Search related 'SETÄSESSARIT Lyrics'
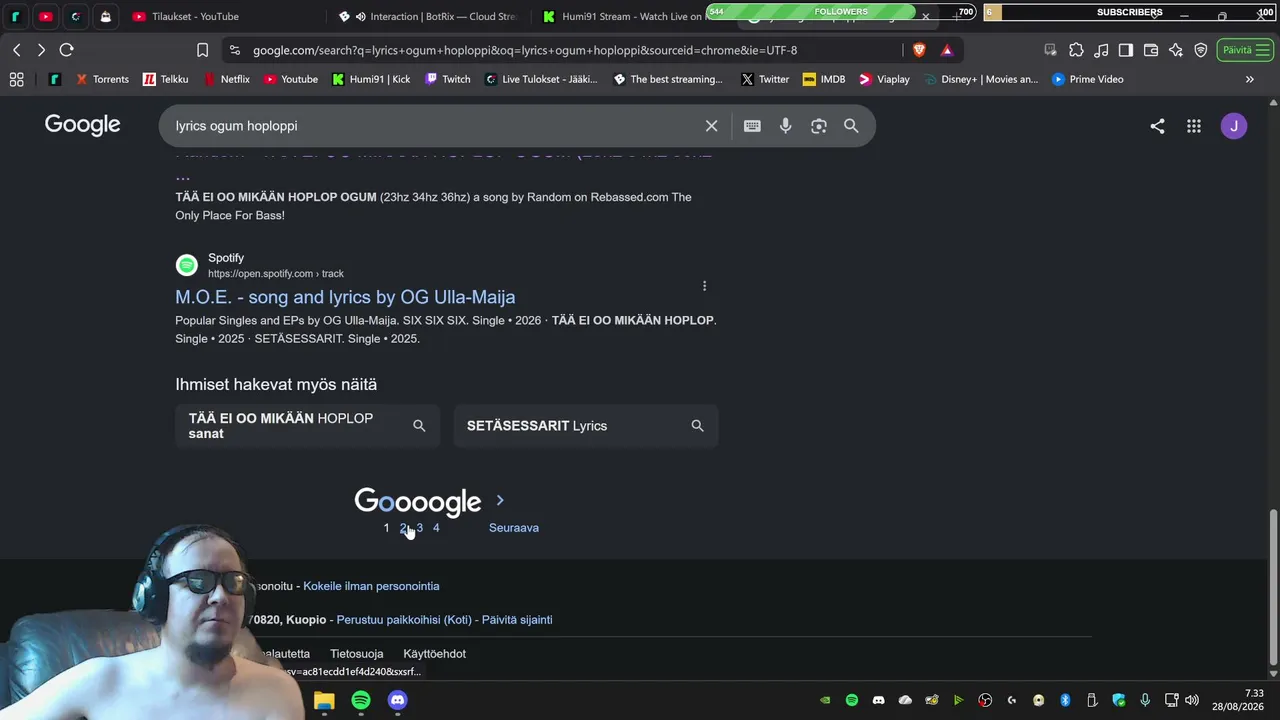The height and width of the screenshot is (720, 1280). click(586, 426)
